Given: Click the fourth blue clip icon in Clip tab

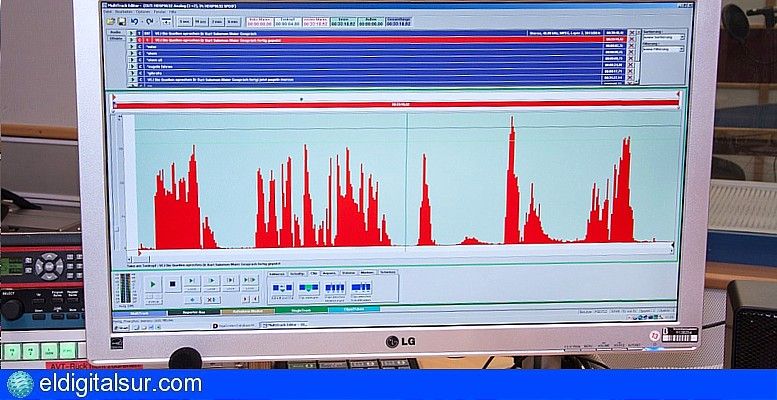Looking at the screenshot, I should pos(361,288).
